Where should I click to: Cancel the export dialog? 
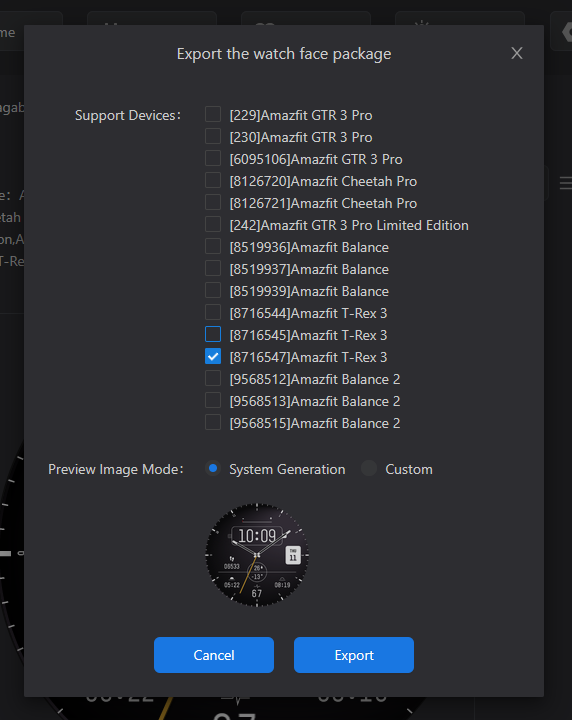point(214,655)
